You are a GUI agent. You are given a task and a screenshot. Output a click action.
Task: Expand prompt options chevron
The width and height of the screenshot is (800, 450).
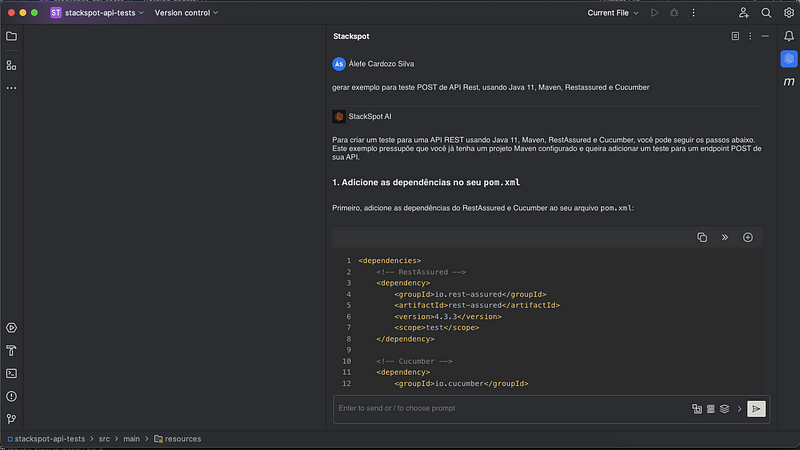tap(739, 409)
